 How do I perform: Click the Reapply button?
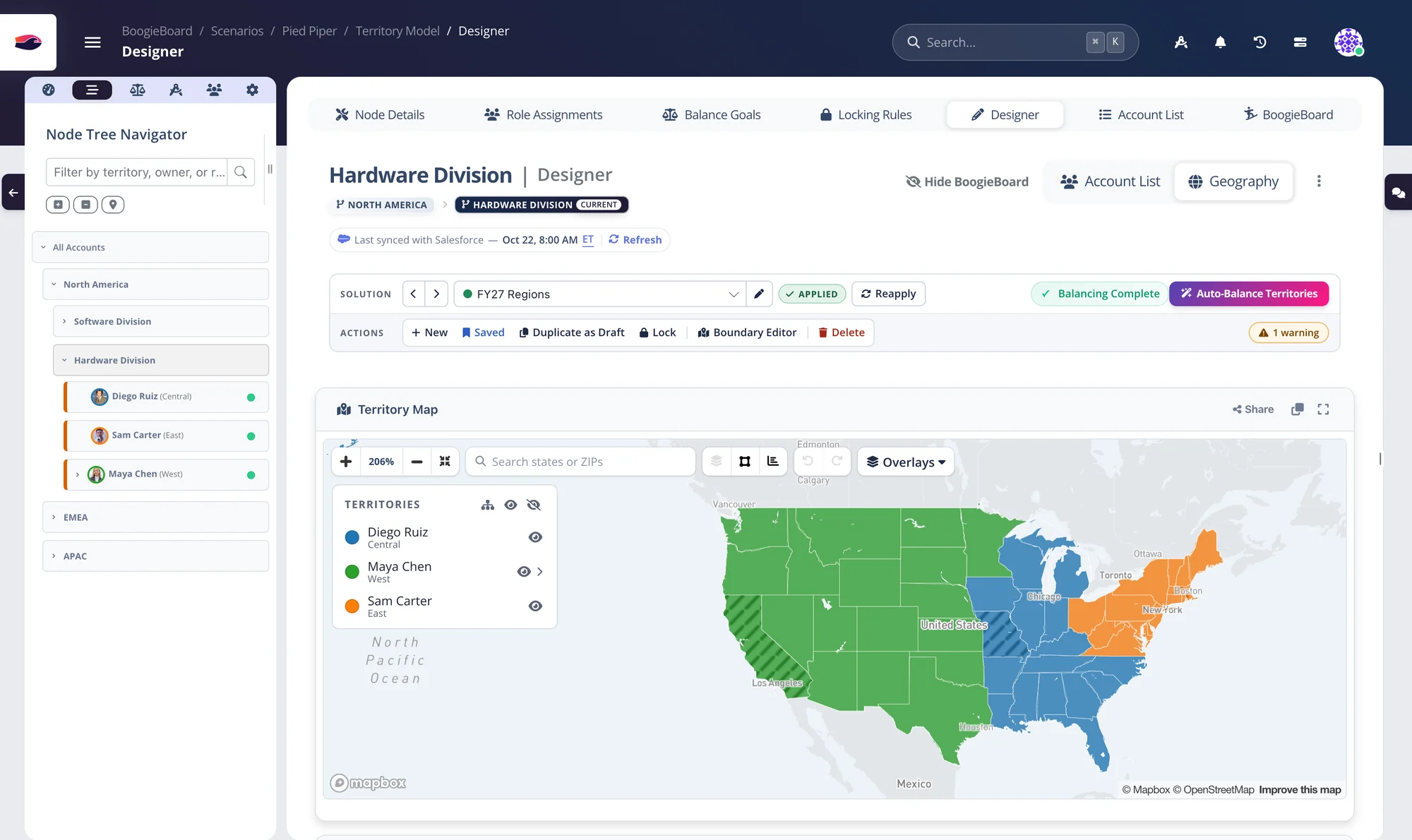tap(888, 294)
